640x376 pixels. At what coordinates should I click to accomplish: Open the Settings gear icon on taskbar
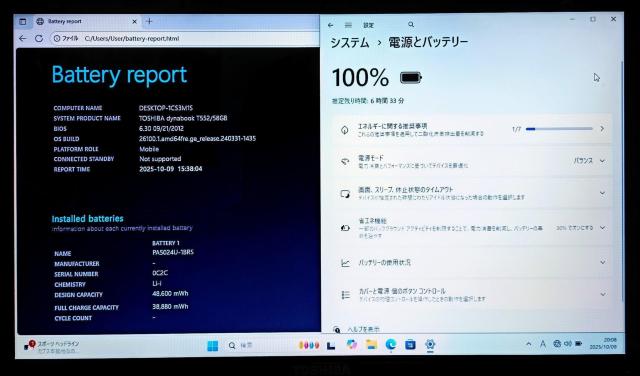[x=430, y=345]
